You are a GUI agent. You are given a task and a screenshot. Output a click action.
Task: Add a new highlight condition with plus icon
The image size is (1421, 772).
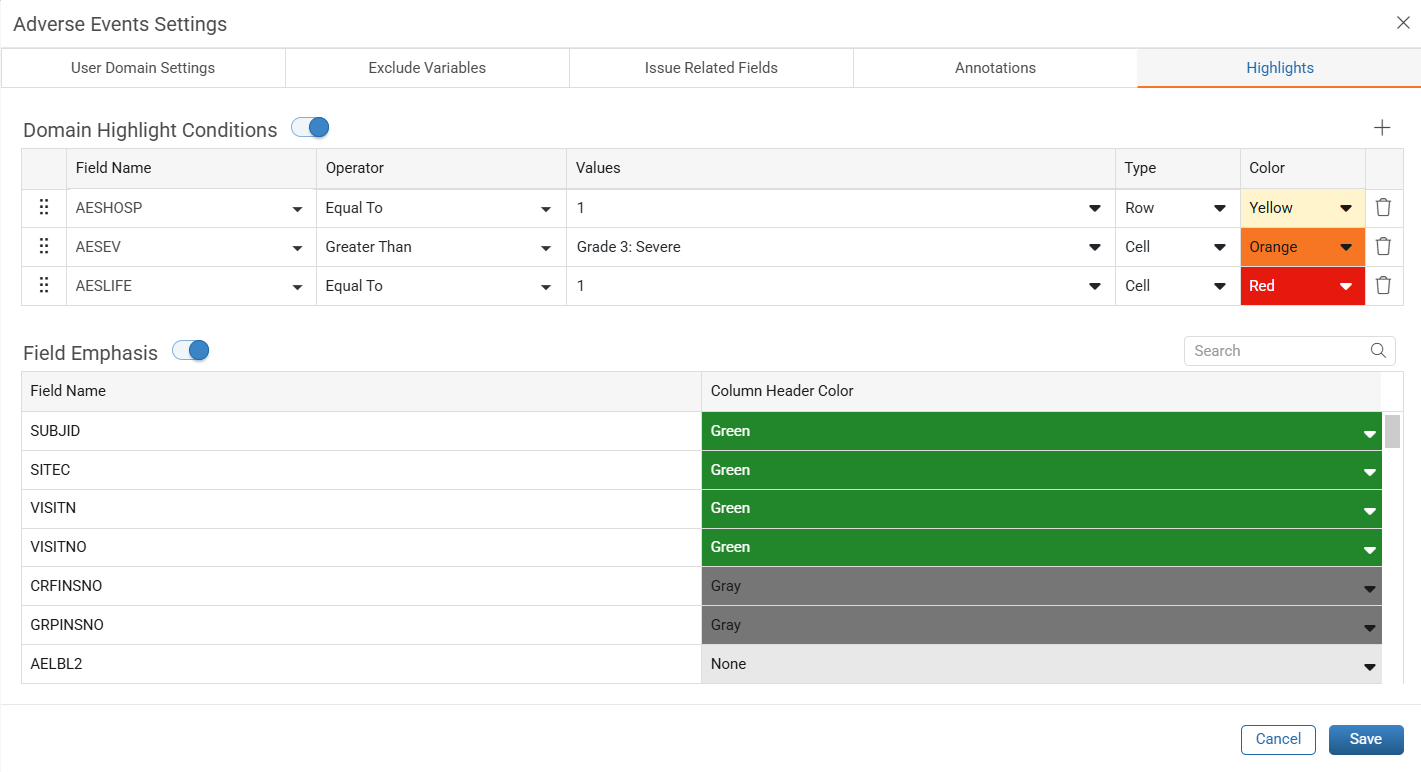1382,128
